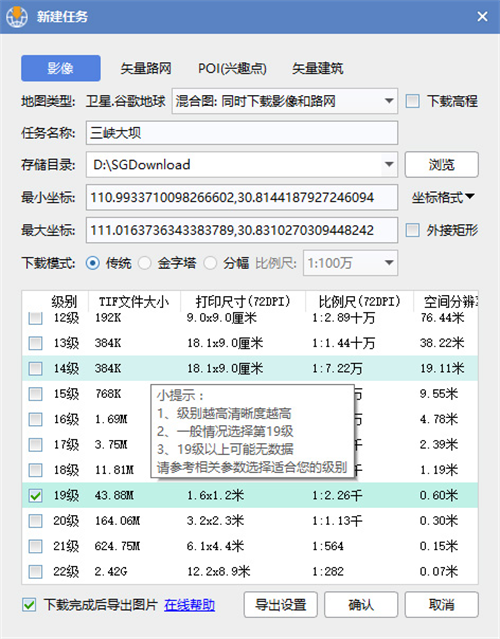Click the 1:7.22万 scale cell
The image size is (500, 639).
click(337, 369)
